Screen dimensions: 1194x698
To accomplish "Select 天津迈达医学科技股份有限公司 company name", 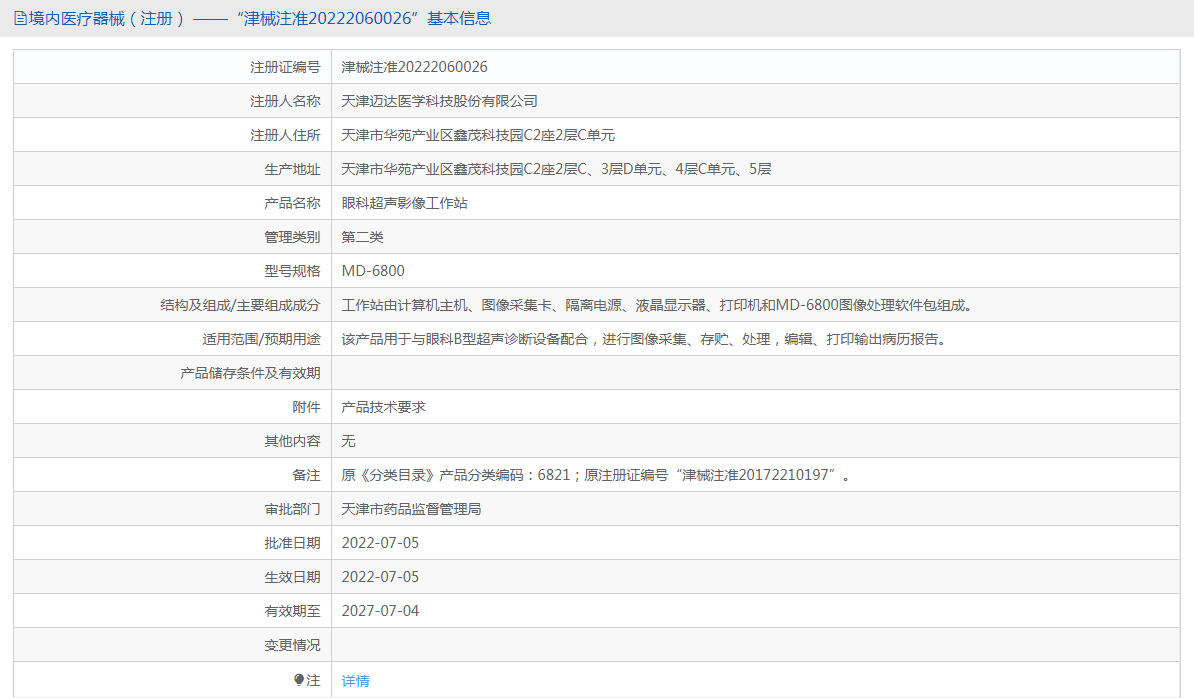I will click(439, 101).
